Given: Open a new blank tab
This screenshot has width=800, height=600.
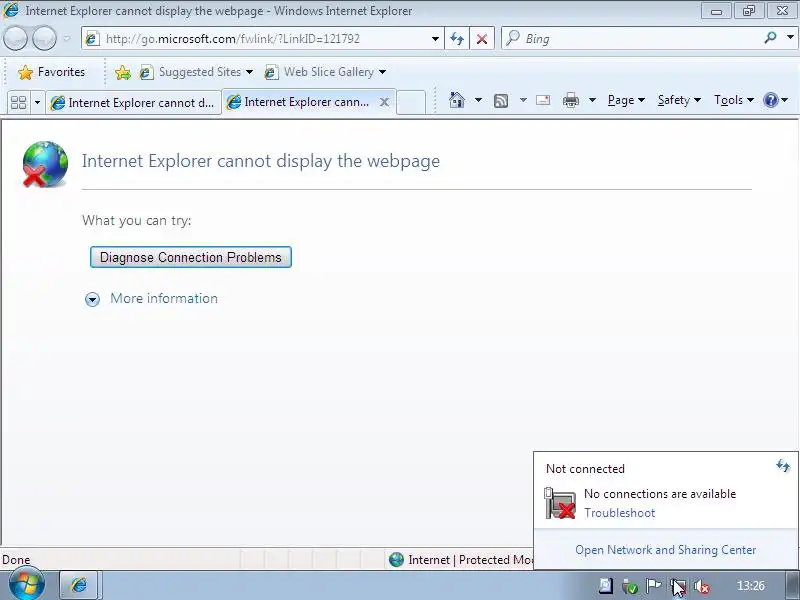Looking at the screenshot, I should pos(411,103).
